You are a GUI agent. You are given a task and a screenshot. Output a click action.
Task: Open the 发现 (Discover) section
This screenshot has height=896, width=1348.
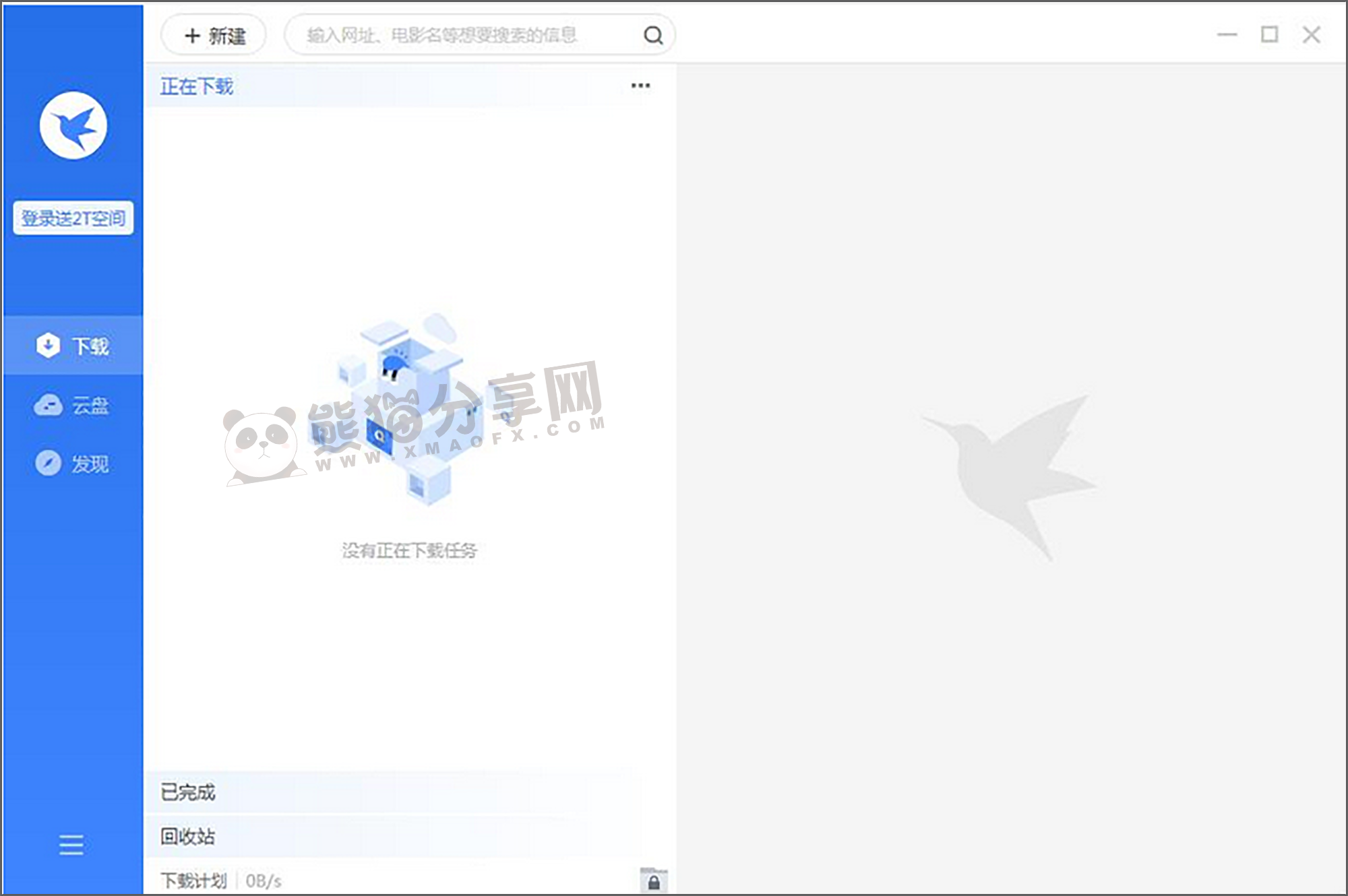[x=74, y=463]
